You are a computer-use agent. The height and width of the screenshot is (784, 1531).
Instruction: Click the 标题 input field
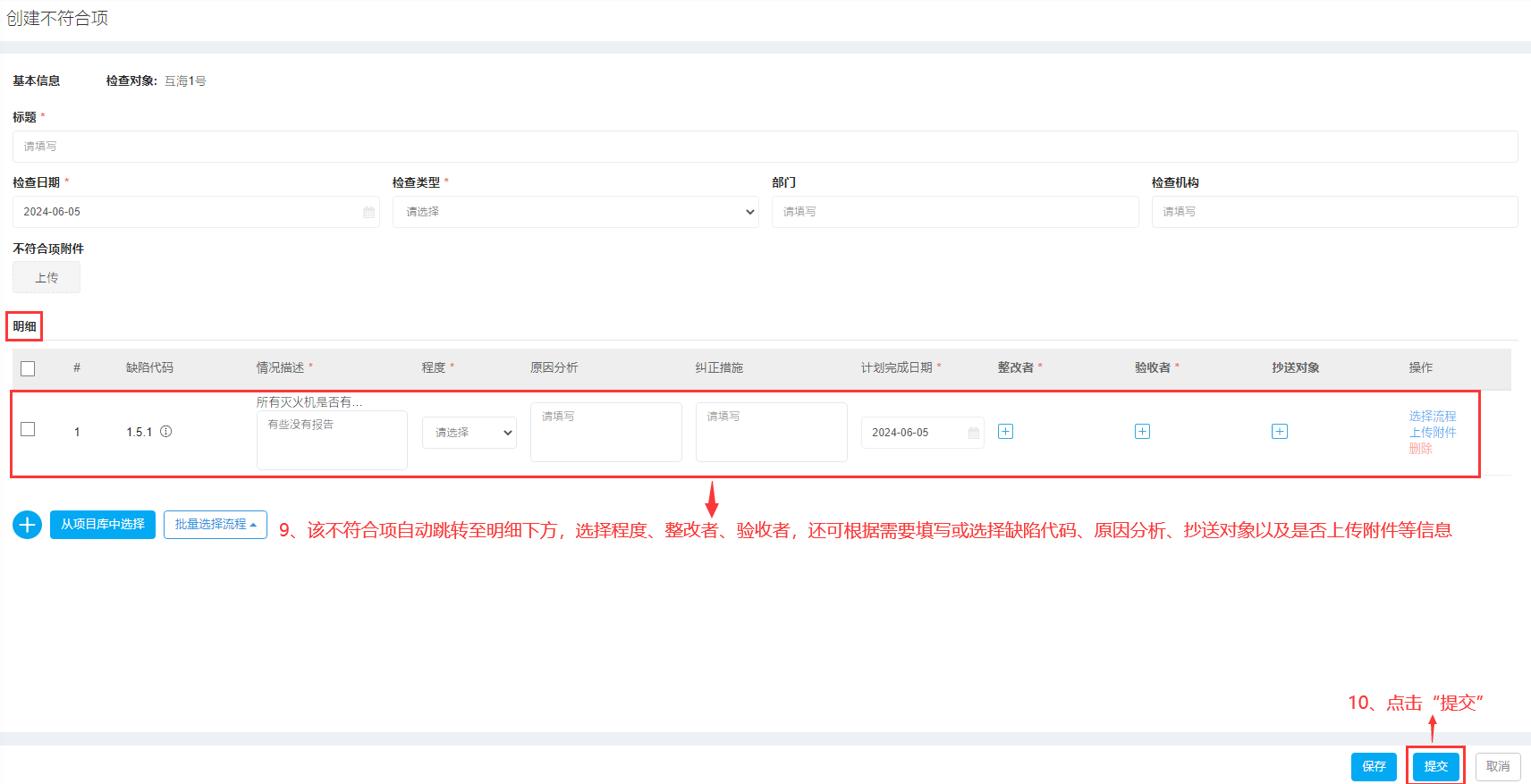pyautogui.click(x=765, y=147)
